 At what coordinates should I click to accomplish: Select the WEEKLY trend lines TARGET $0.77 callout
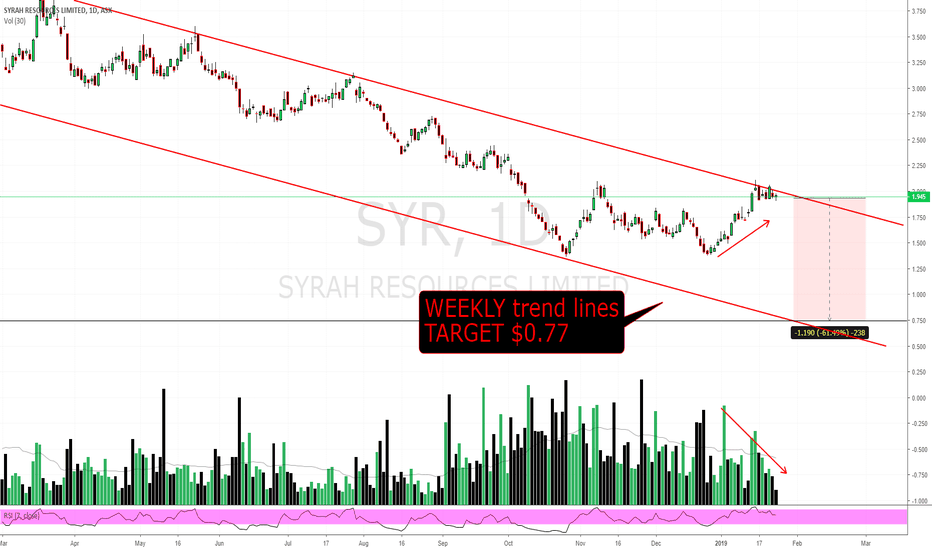[x=522, y=322]
